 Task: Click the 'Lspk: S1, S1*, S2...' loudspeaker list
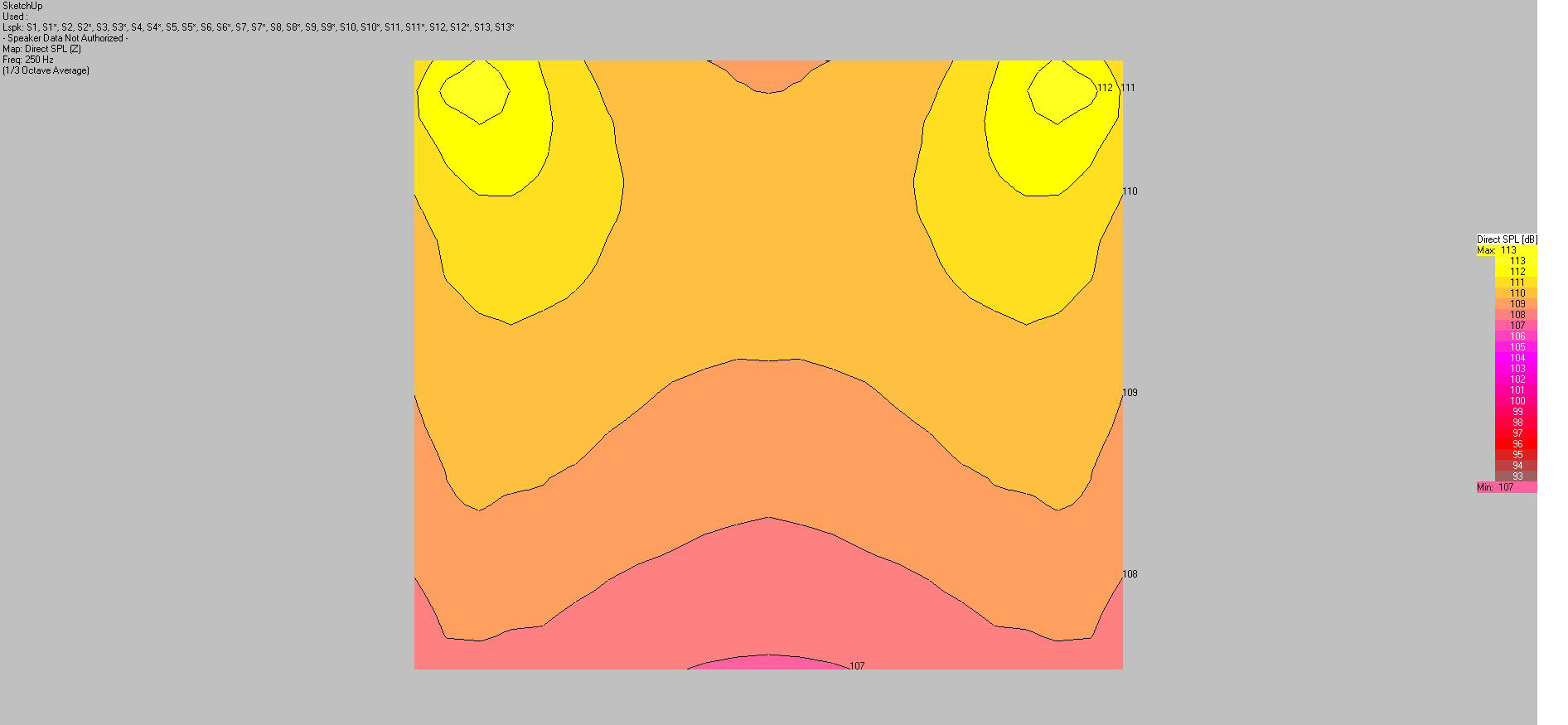[x=259, y=27]
